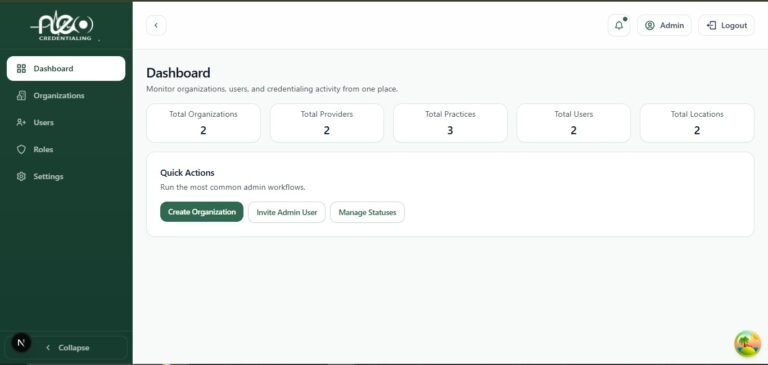768x365 pixels.
Task: Open the Admin account menu
Action: 664,25
